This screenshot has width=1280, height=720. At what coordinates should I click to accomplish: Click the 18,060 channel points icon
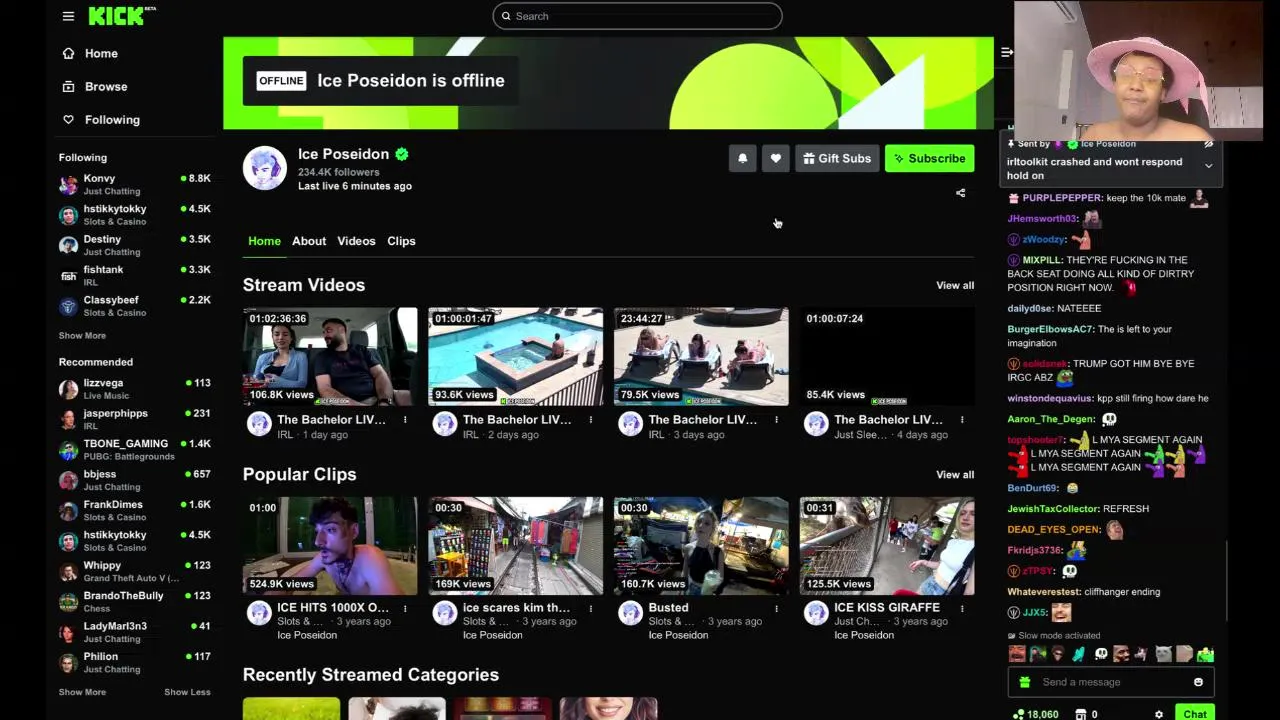point(1019,714)
